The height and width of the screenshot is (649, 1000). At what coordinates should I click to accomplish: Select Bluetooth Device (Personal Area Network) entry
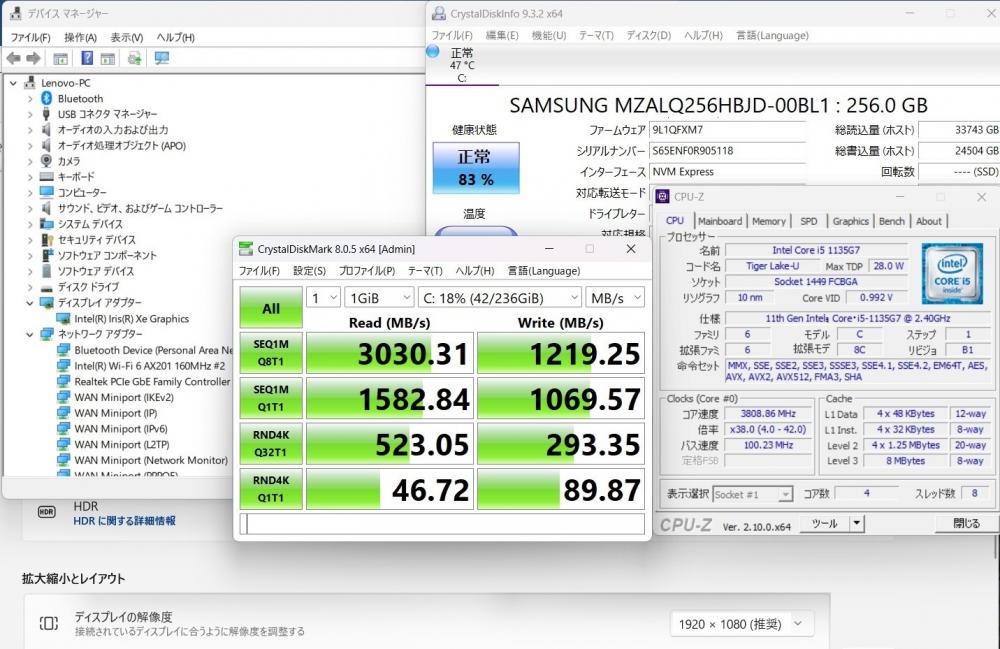pyautogui.click(x=153, y=350)
